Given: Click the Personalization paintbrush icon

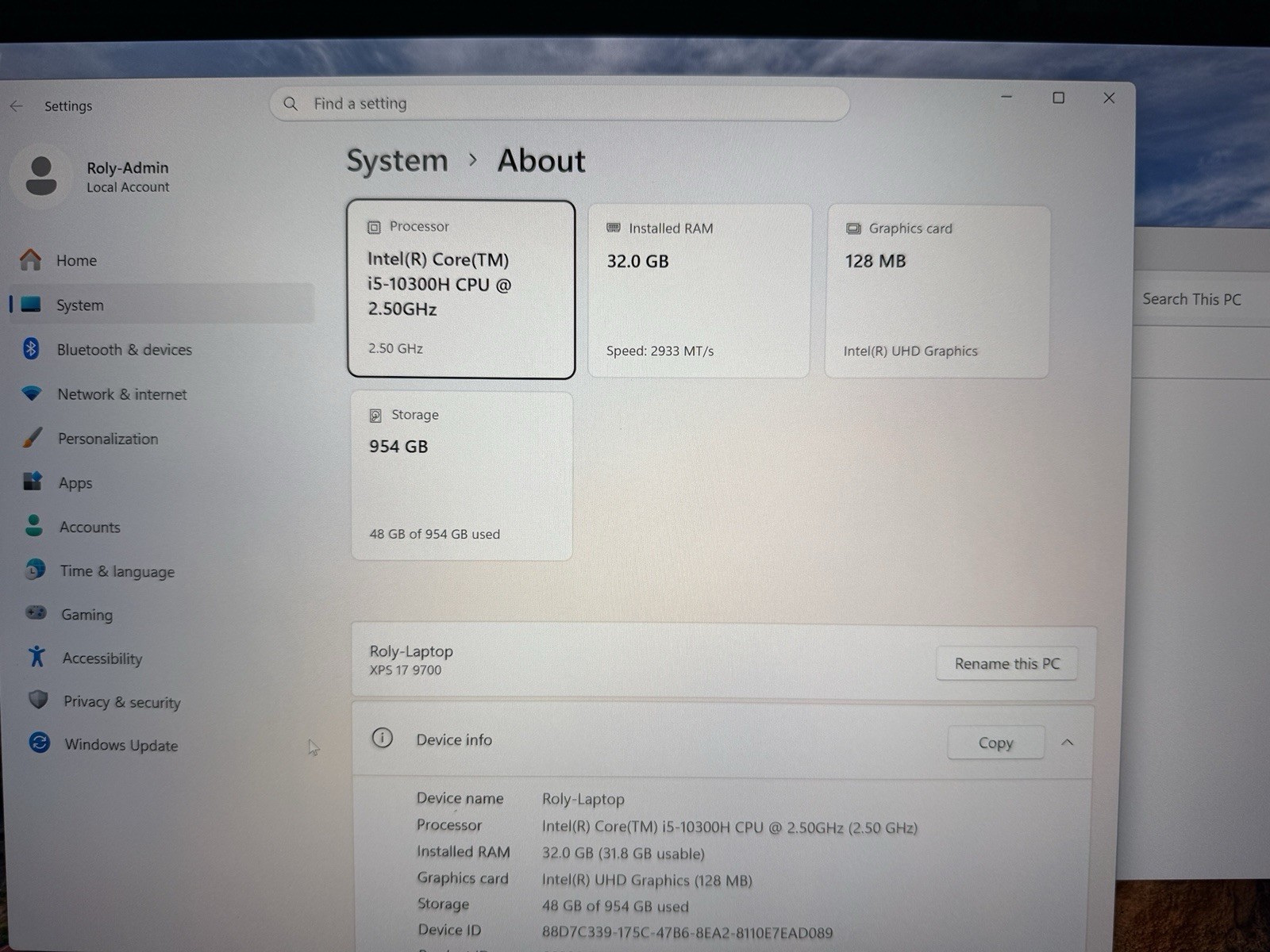Looking at the screenshot, I should (x=33, y=437).
